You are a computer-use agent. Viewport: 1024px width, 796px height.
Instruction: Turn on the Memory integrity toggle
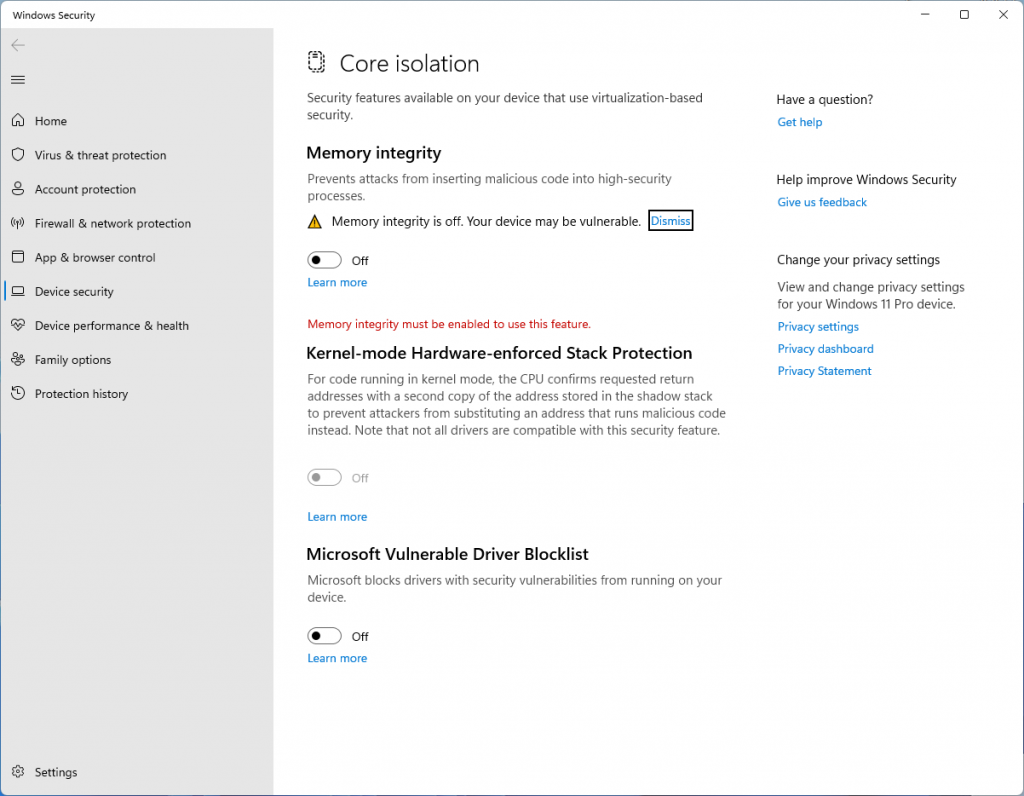[325, 261]
